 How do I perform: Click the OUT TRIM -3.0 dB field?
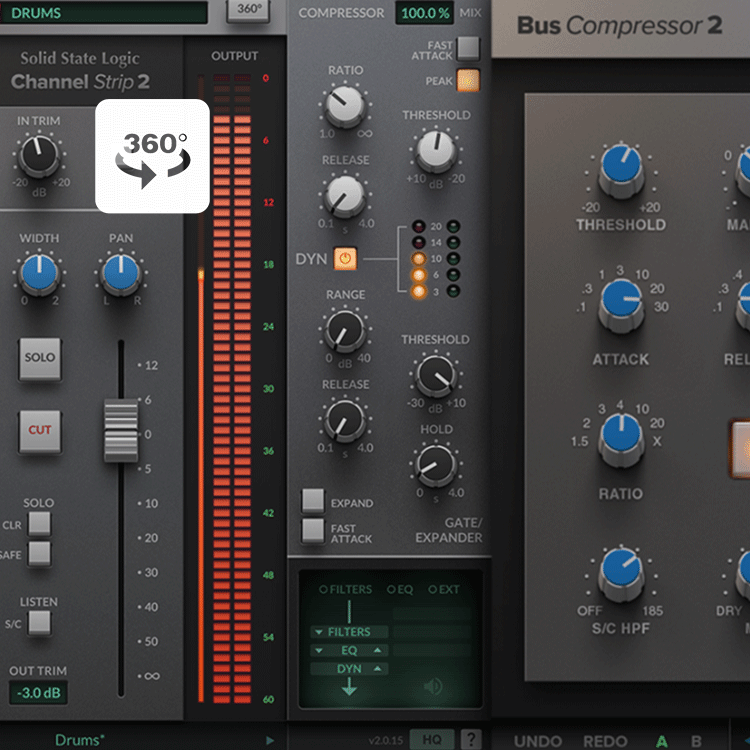pos(39,693)
